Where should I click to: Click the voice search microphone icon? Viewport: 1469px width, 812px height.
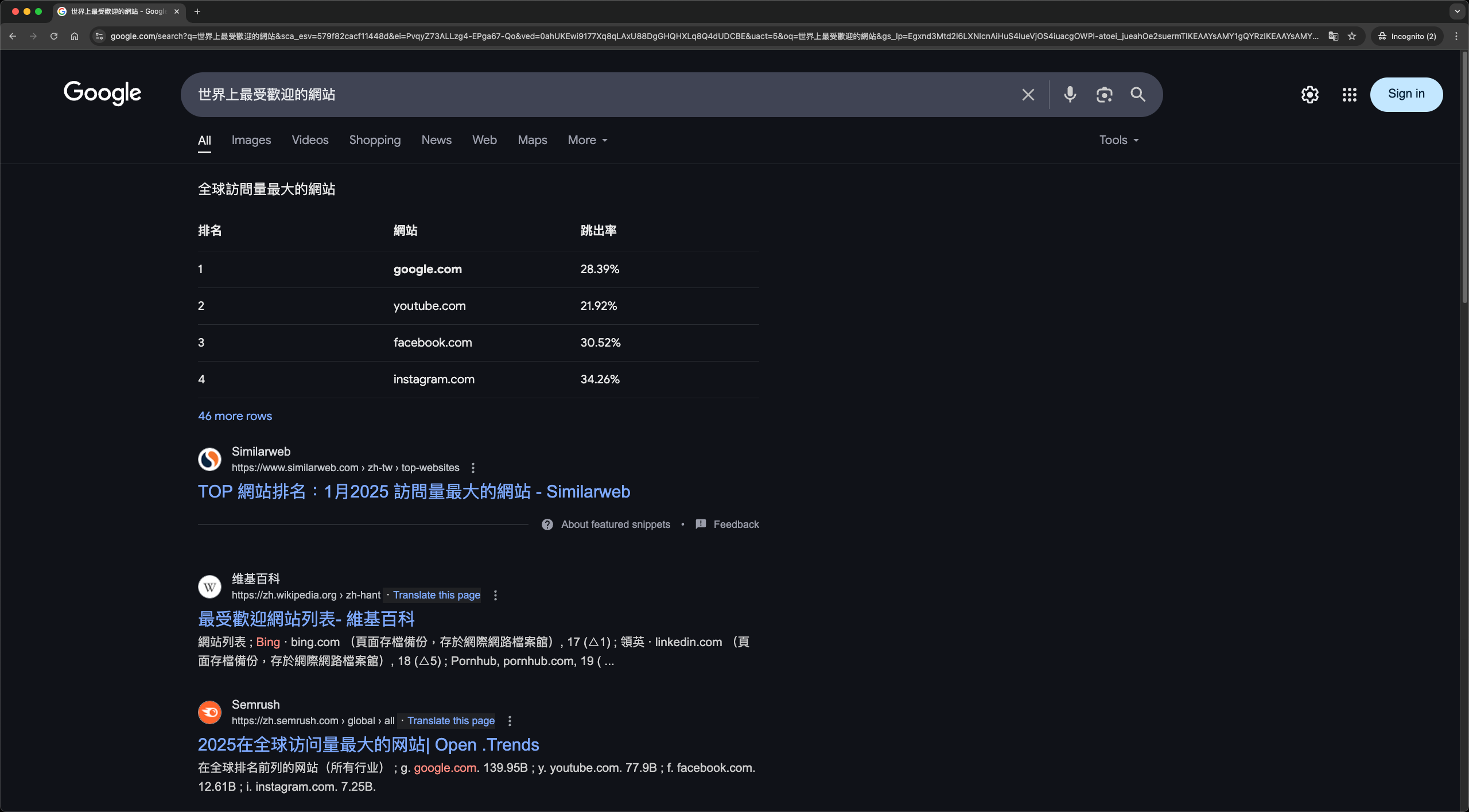coord(1070,95)
